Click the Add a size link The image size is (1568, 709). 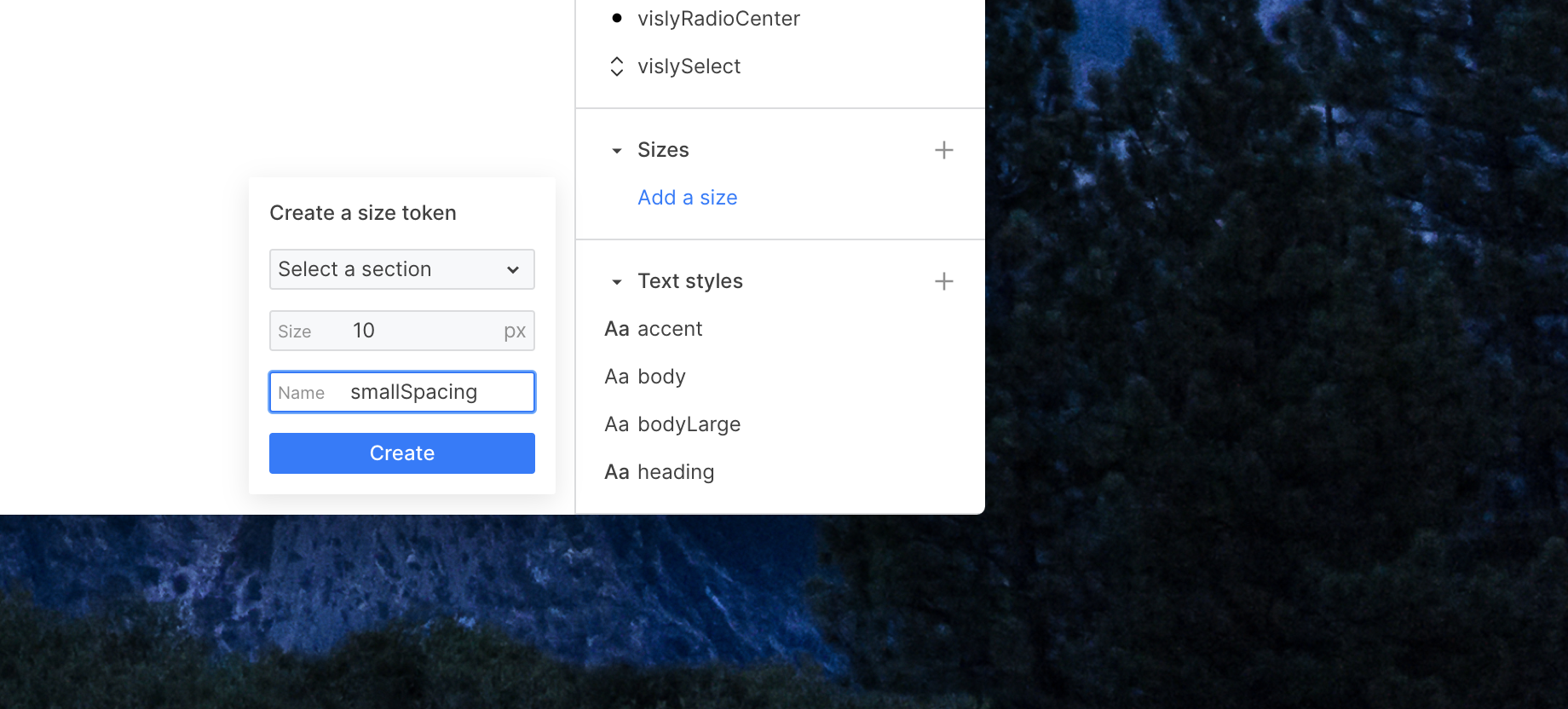click(x=688, y=198)
